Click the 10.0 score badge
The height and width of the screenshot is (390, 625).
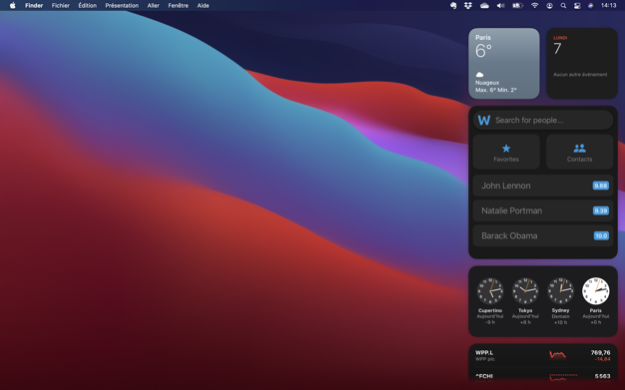pyautogui.click(x=601, y=236)
